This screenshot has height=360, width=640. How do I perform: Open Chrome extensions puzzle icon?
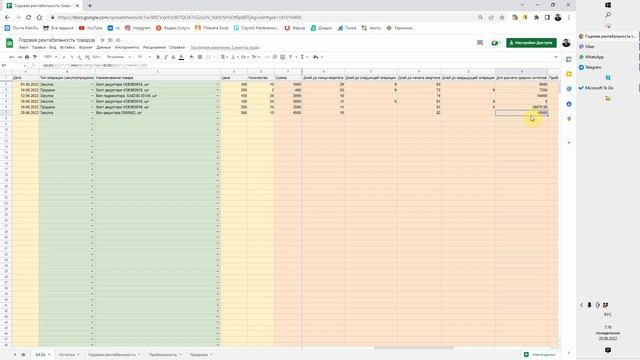(536, 18)
